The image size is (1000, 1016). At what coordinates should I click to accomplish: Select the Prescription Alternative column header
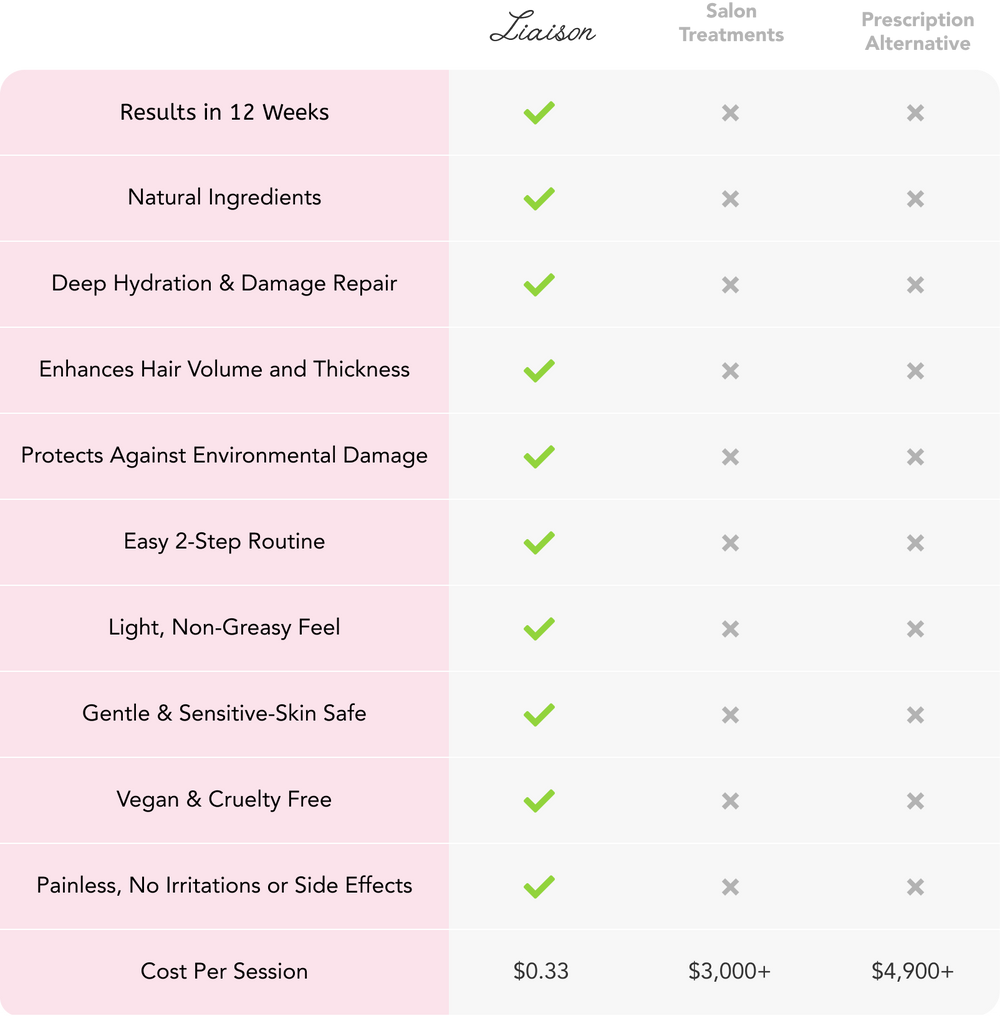[x=917, y=32]
